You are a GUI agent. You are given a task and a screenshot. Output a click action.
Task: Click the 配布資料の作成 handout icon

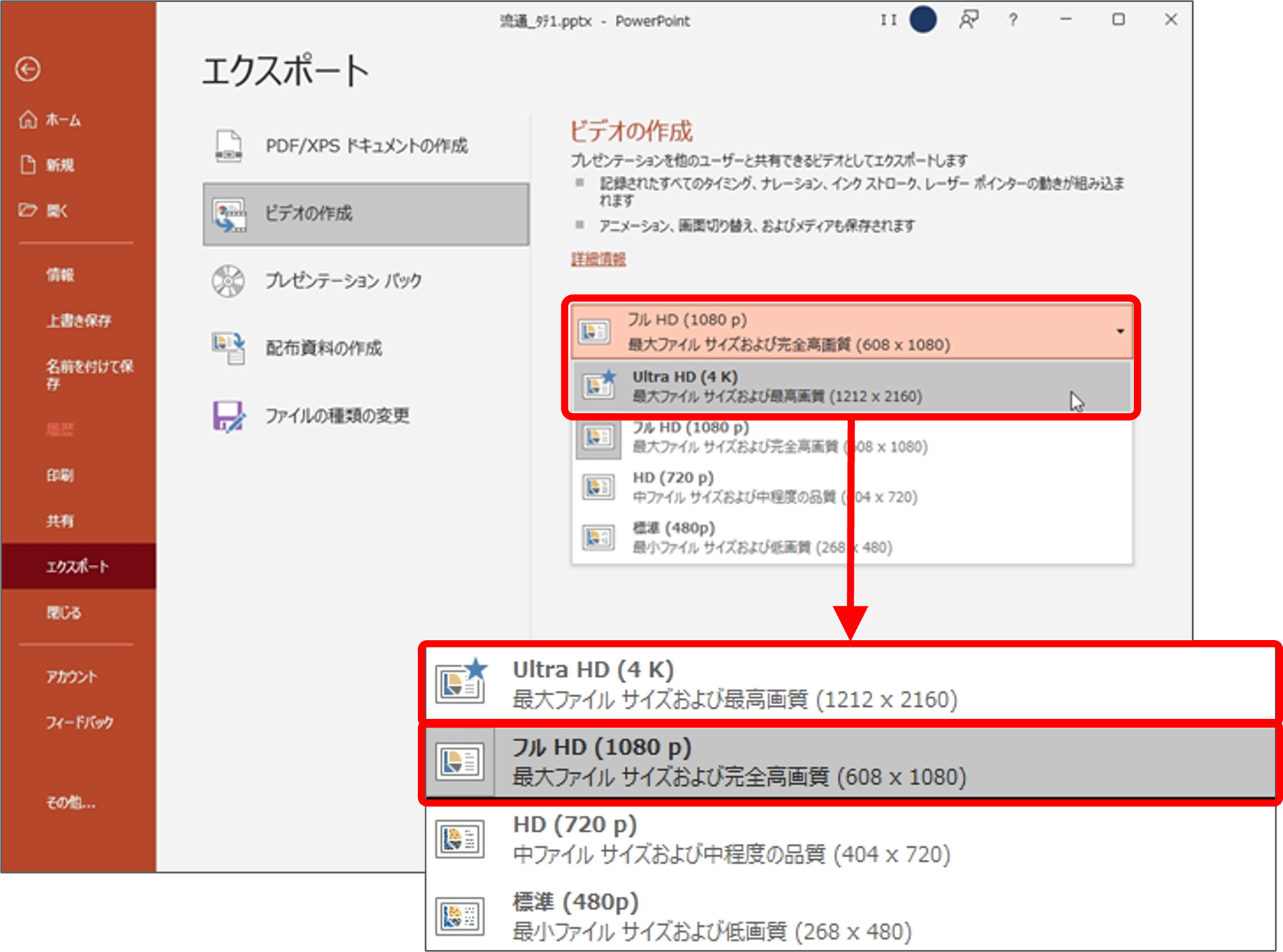[228, 348]
